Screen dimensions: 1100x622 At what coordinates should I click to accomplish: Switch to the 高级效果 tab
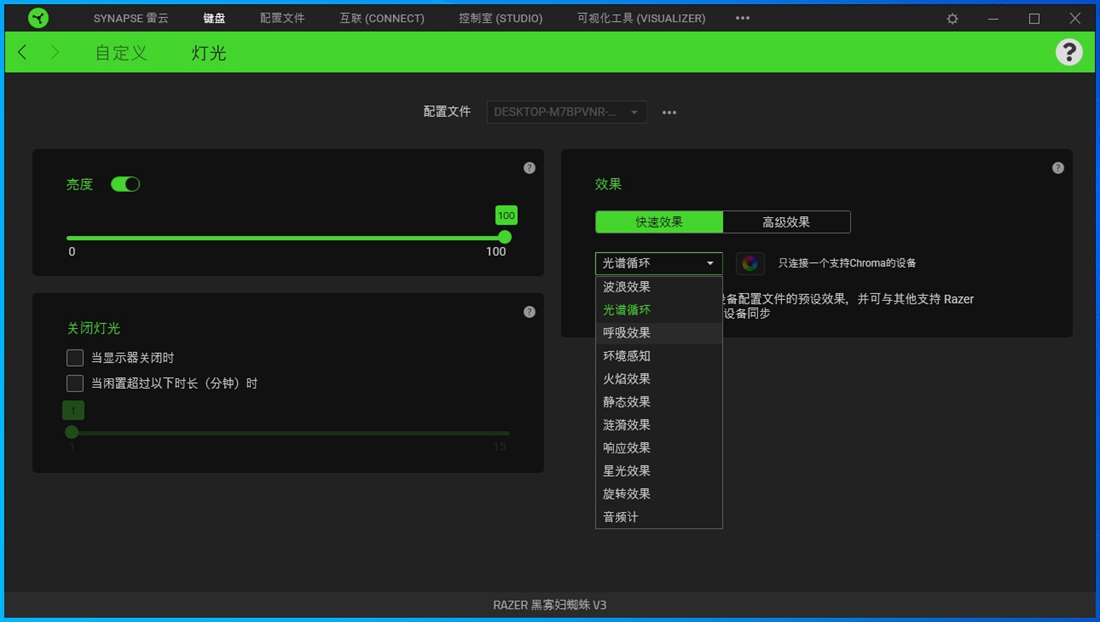coord(787,222)
